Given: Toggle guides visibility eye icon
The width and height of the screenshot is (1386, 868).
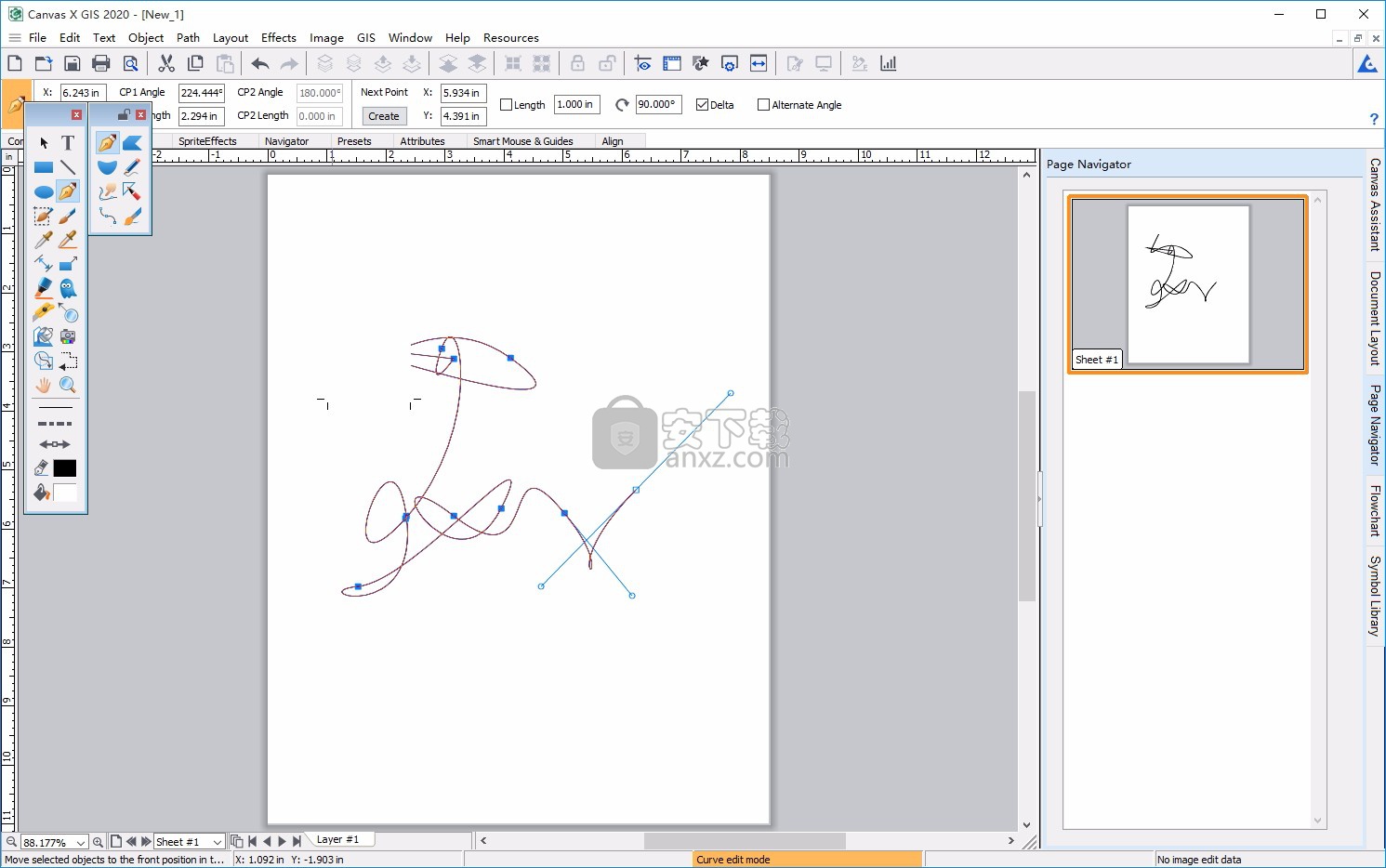Looking at the screenshot, I should [x=642, y=63].
